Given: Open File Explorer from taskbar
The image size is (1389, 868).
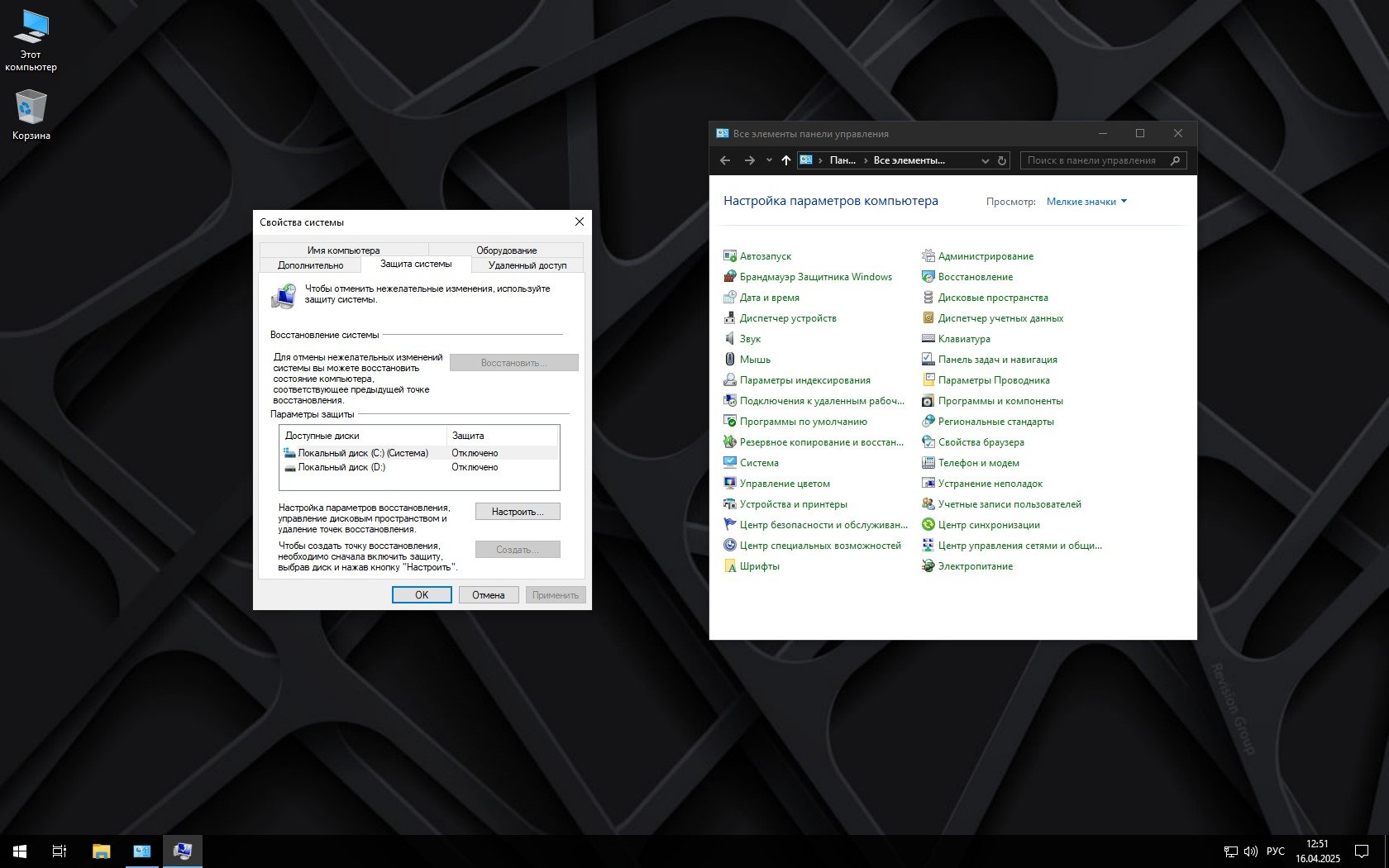Looking at the screenshot, I should point(101,851).
